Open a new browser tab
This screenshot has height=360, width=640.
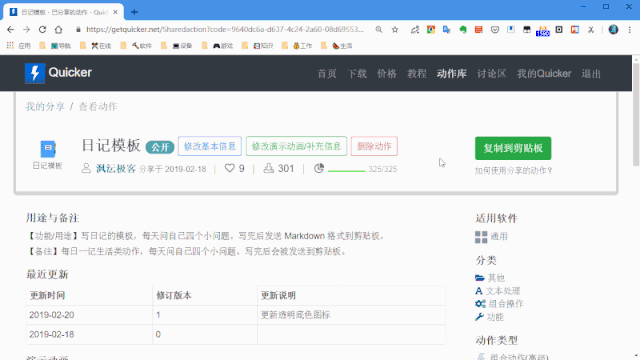[134, 12]
